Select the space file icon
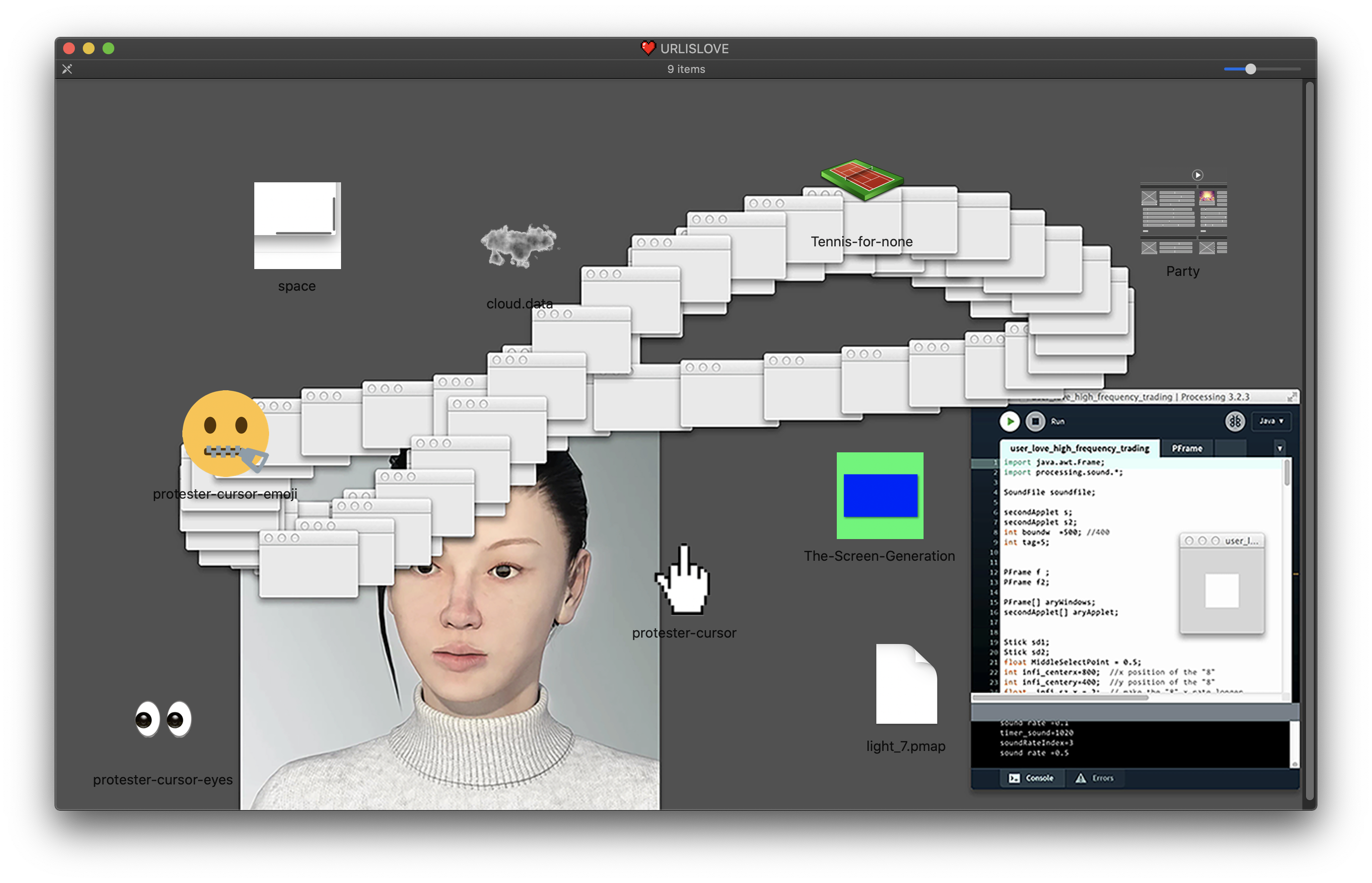Image resolution: width=1372 pixels, height=883 pixels. tap(297, 225)
